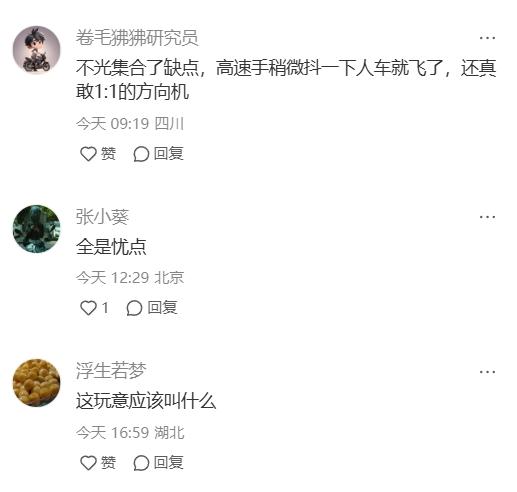Click reply bubble icon under 北京 comment
This screenshot has width=517, height=492.
pos(134,308)
